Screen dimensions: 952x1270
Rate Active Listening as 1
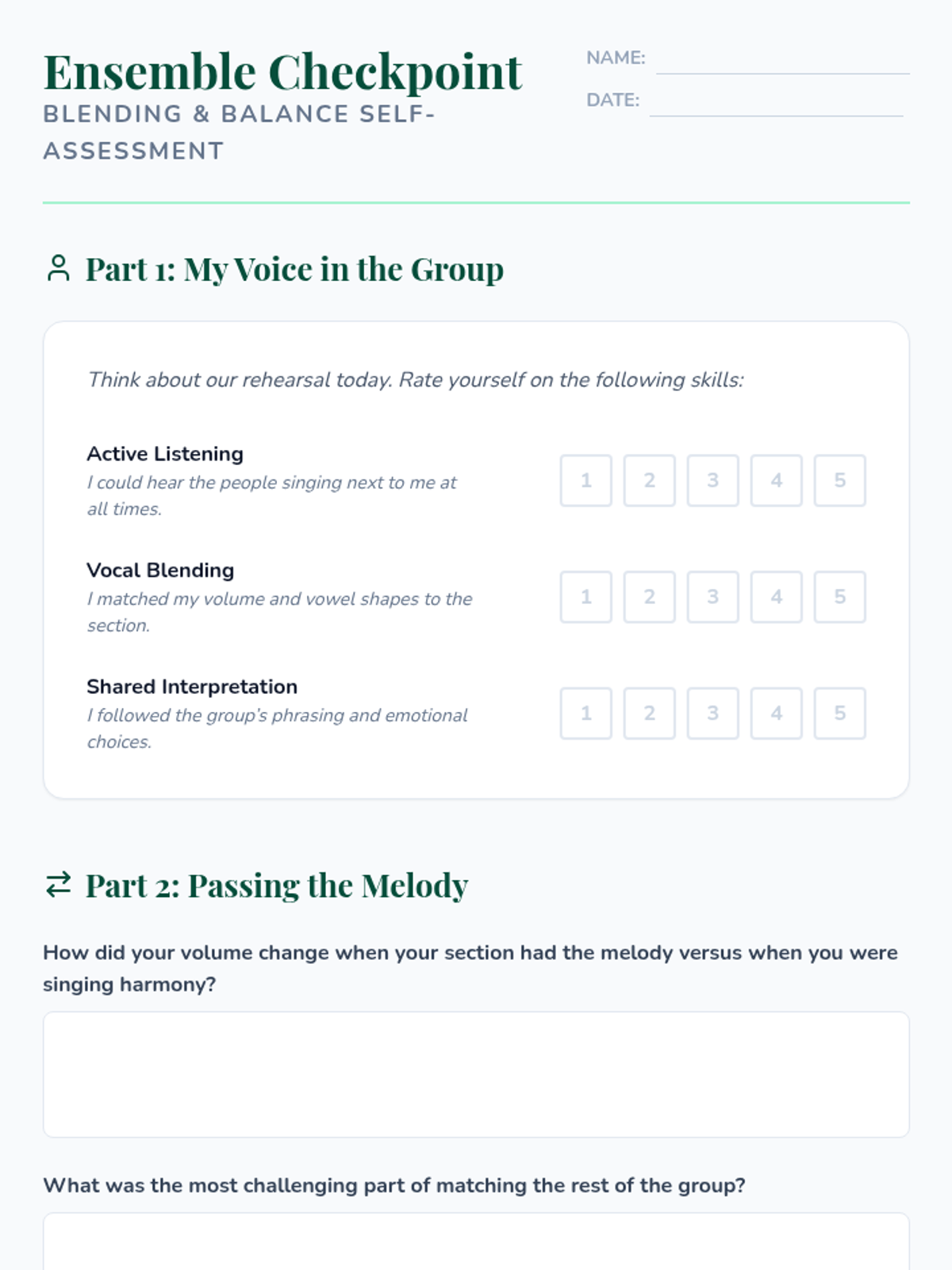coord(585,480)
